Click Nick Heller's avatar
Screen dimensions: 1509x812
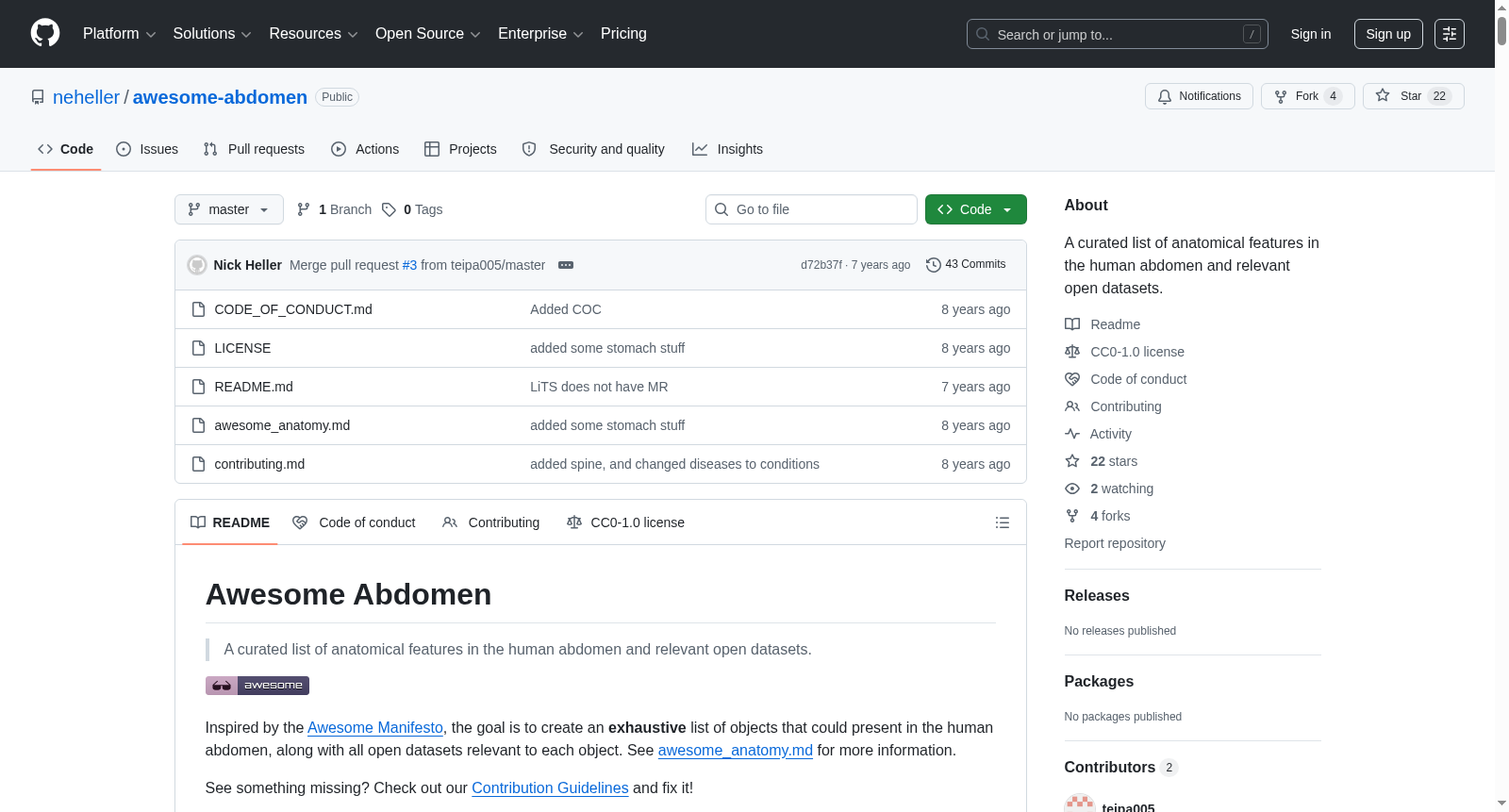pyautogui.click(x=197, y=265)
